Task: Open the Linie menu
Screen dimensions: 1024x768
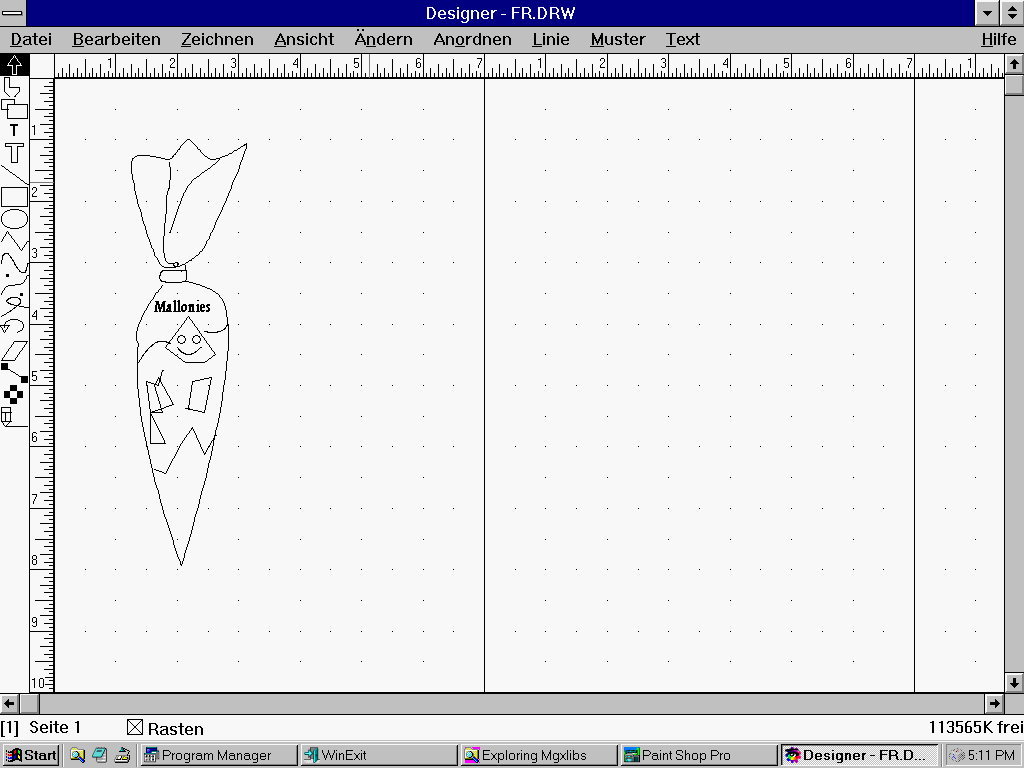Action: click(551, 39)
